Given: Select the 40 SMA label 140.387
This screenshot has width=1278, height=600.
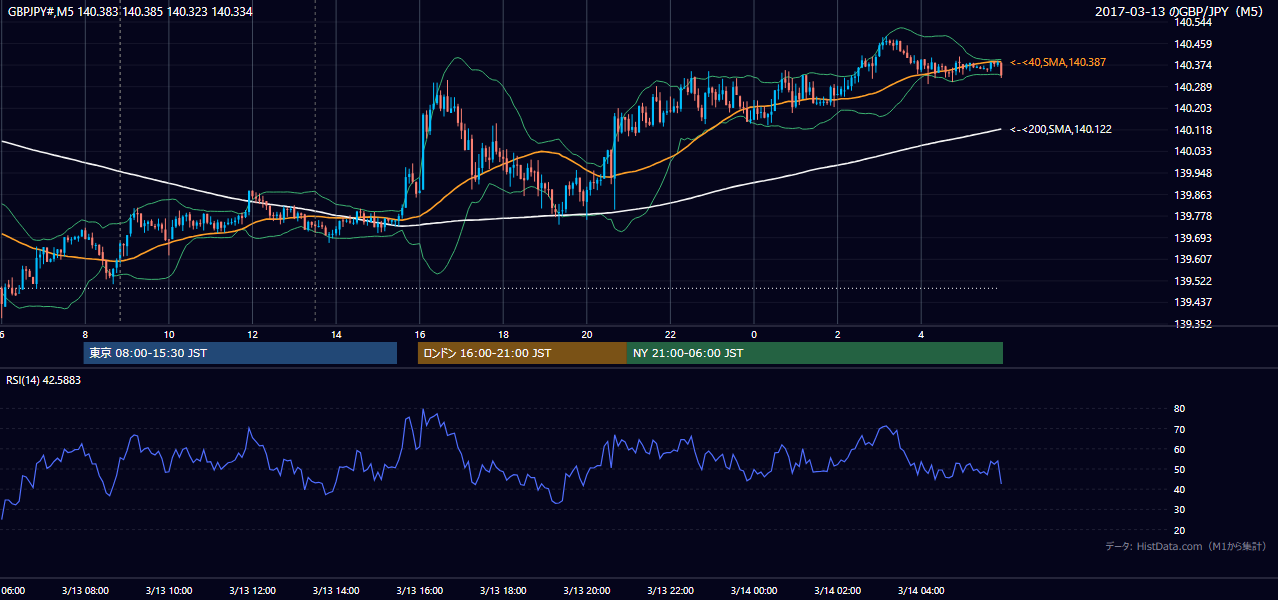Looking at the screenshot, I should [1058, 62].
